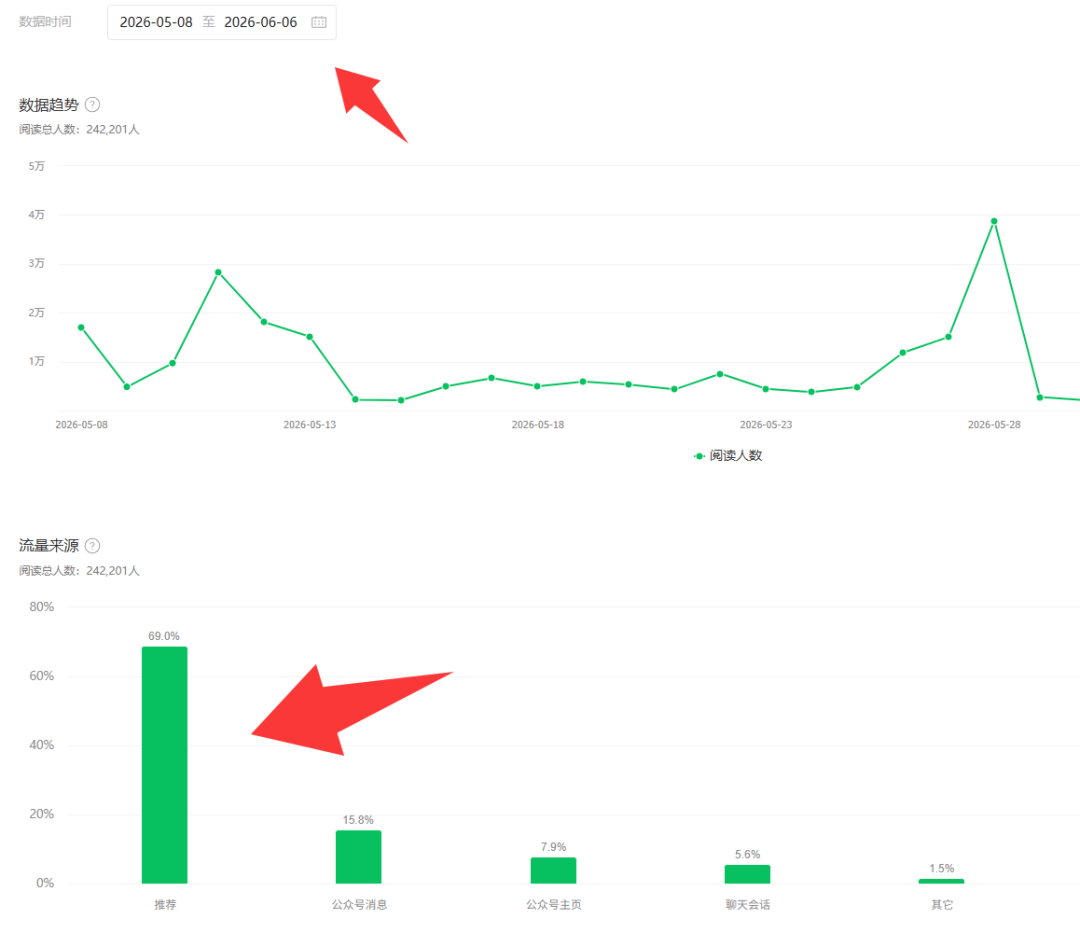The height and width of the screenshot is (933, 1080).
Task: Click the 其它 bar at 1.5%
Action: (942, 881)
